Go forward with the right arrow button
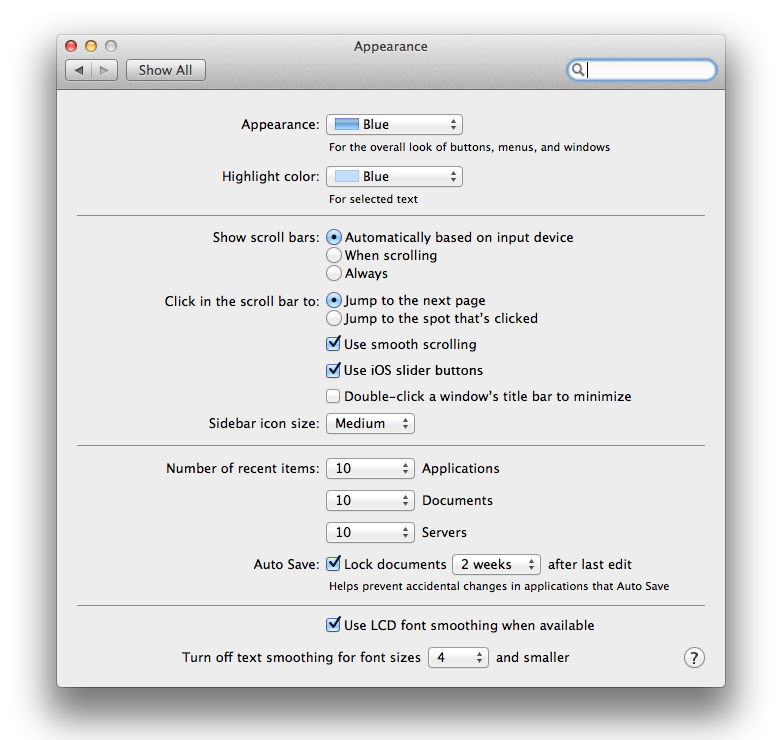Viewport: 782px width, 740px height. click(104, 70)
